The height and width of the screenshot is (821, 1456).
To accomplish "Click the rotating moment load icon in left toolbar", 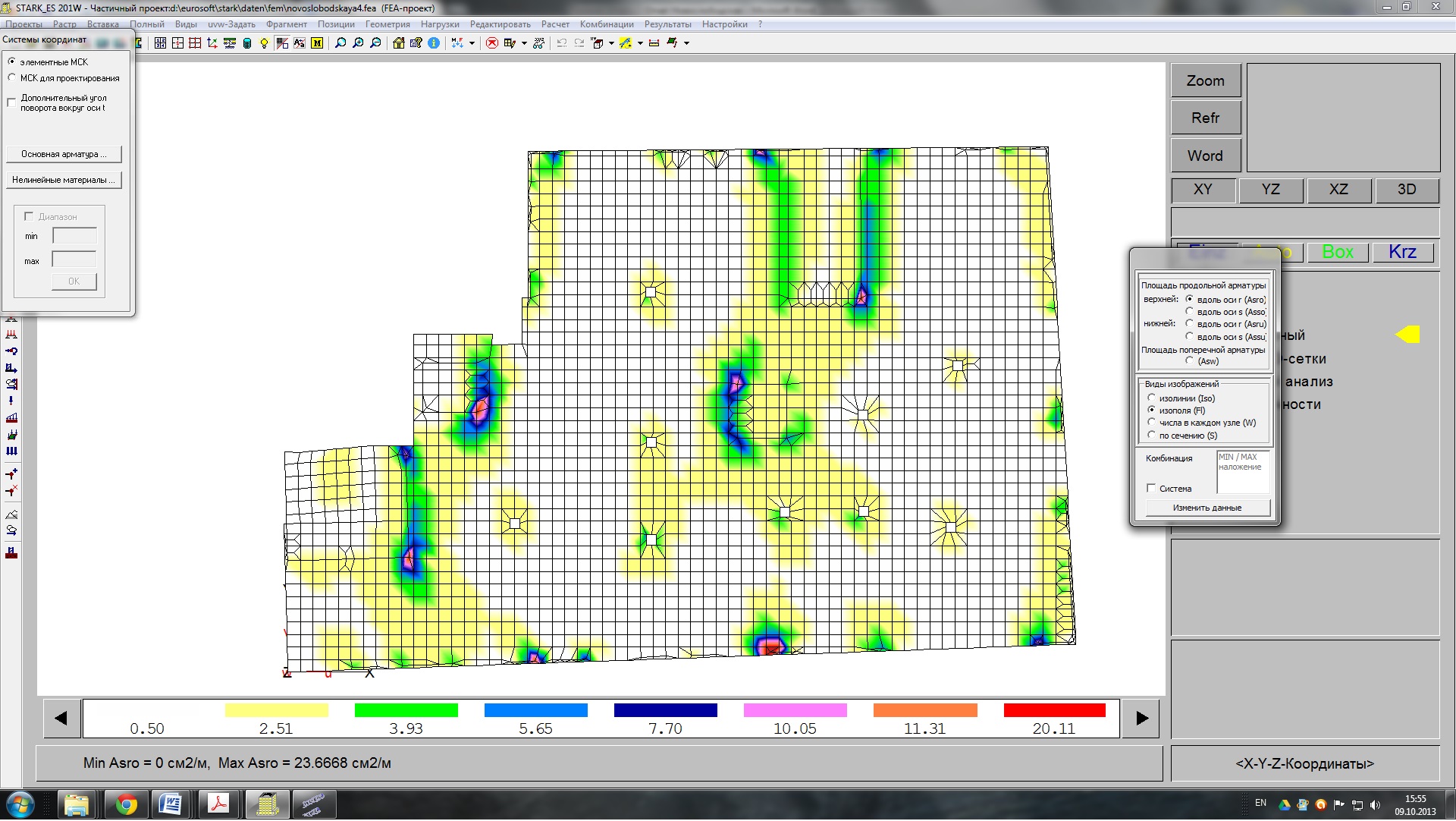I will click(x=11, y=351).
